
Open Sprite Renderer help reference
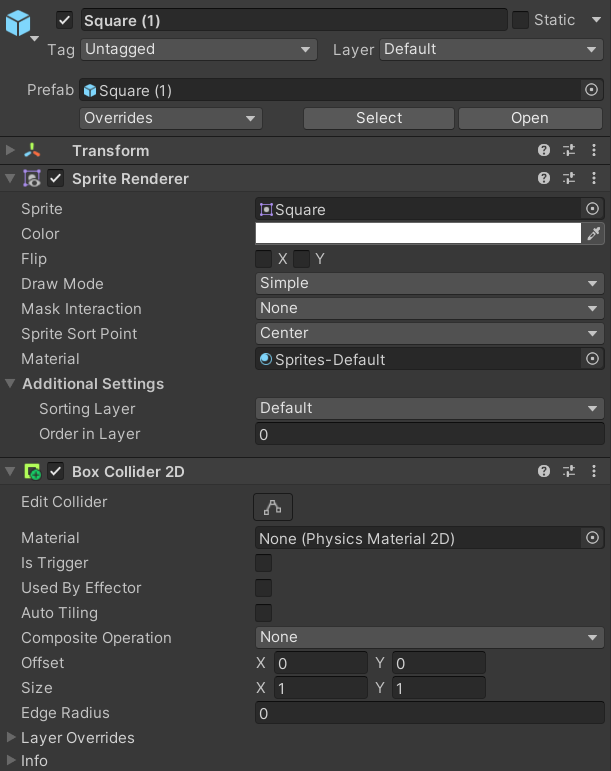[544, 178]
